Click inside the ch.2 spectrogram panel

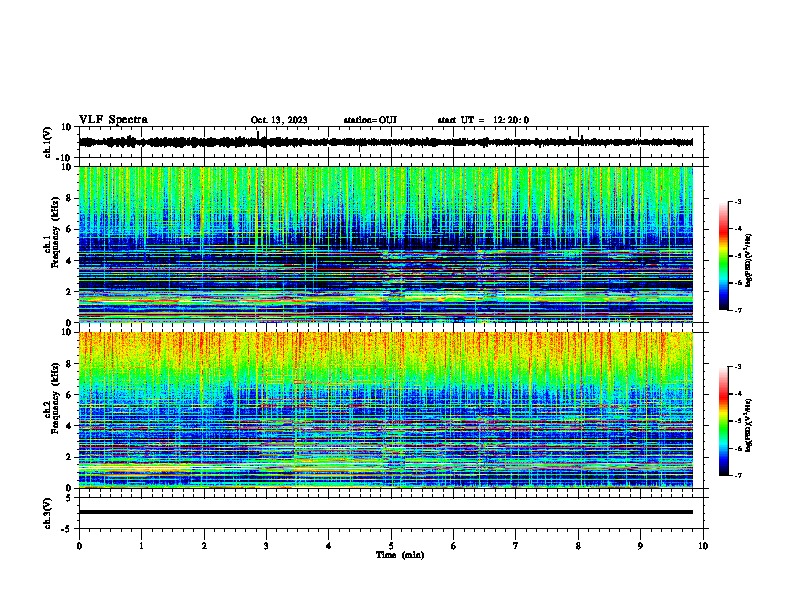pyautogui.click(x=386, y=410)
